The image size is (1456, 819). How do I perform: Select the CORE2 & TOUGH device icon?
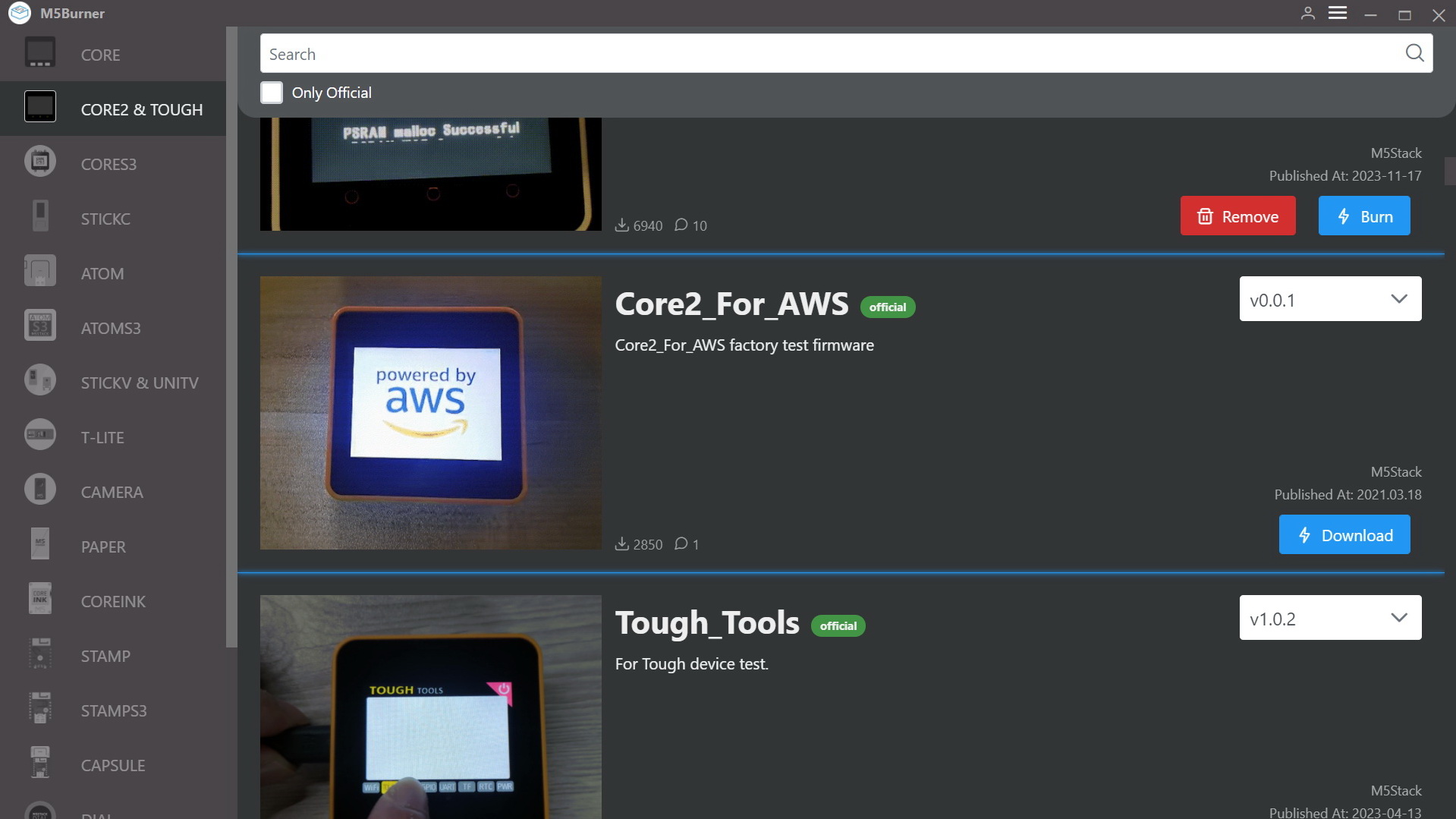(x=40, y=107)
